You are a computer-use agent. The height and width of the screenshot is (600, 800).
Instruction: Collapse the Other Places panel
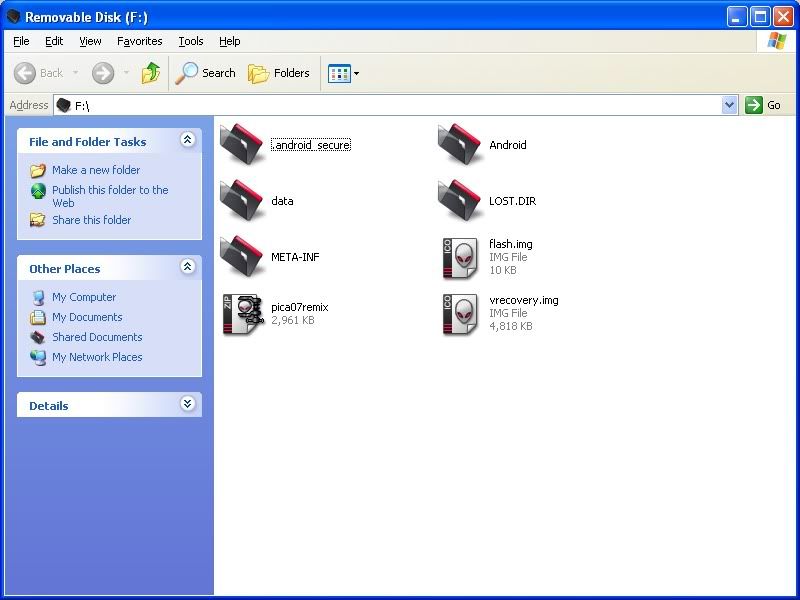click(187, 266)
